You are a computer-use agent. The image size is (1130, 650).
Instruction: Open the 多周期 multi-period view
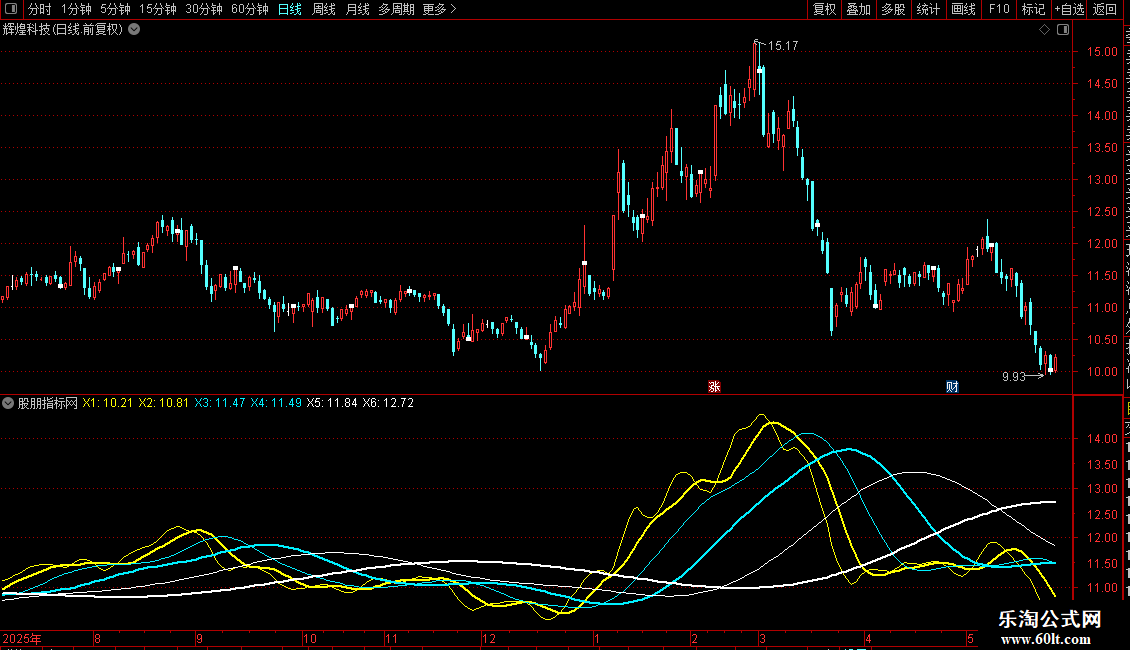click(x=396, y=9)
